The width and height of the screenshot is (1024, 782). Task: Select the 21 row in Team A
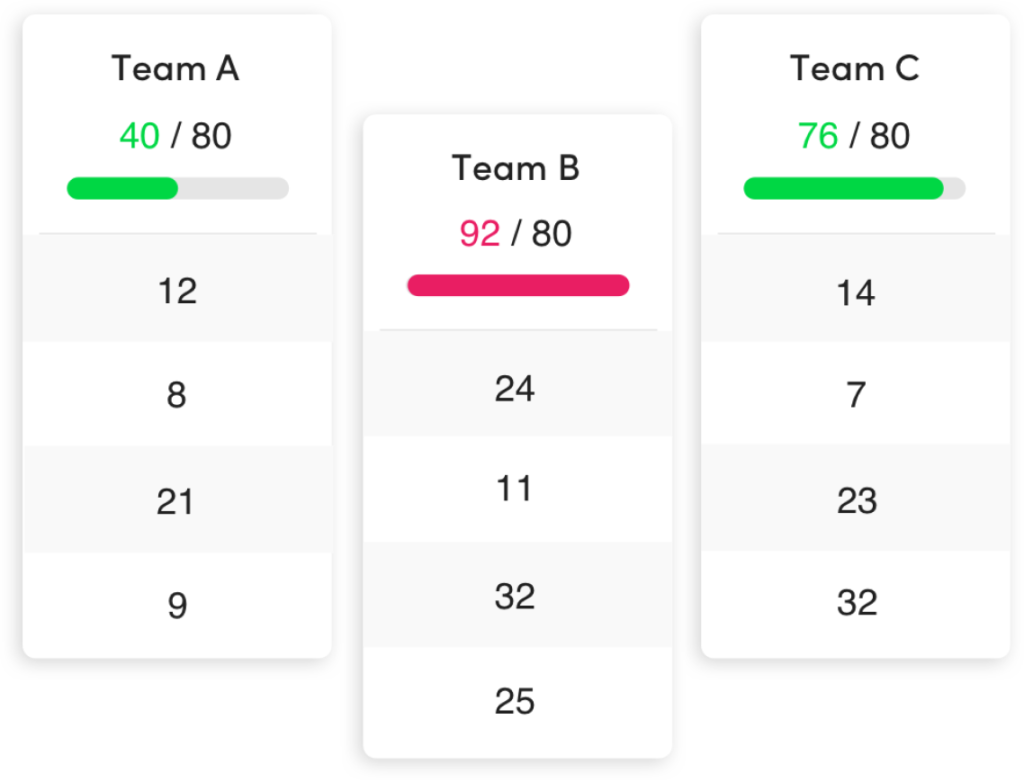click(177, 501)
